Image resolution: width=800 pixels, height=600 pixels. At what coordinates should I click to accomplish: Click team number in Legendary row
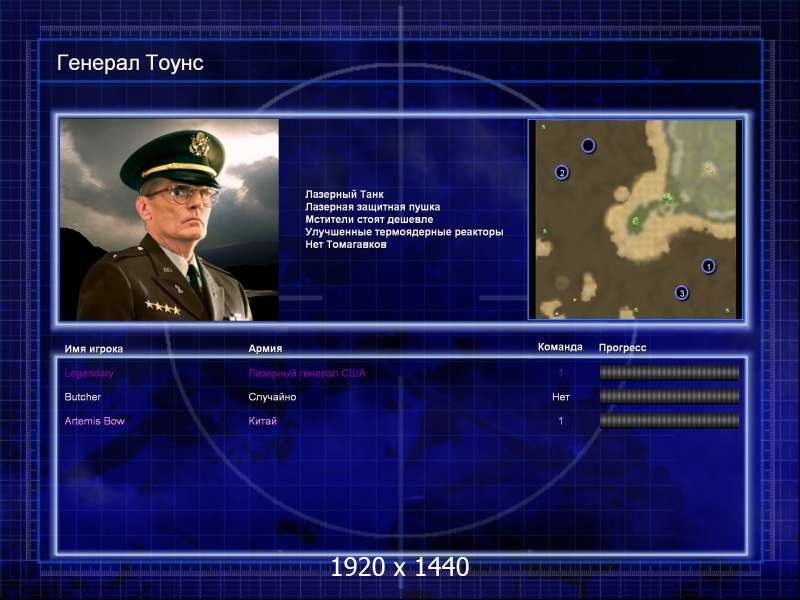click(561, 373)
